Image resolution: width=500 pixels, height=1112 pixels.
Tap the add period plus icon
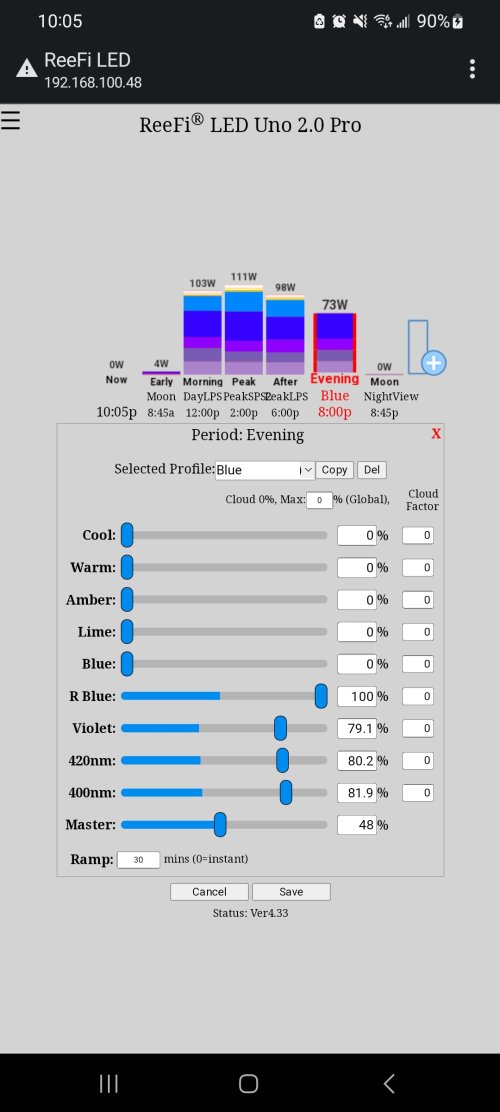point(433,363)
